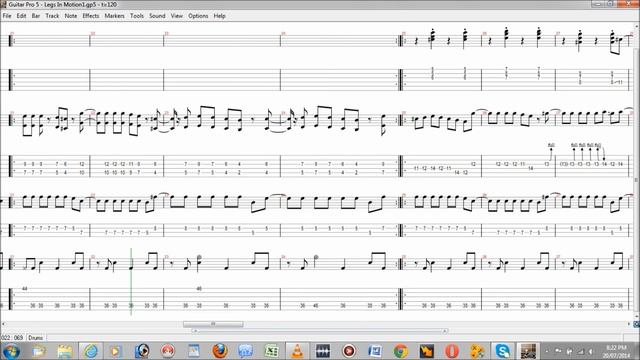The image size is (640, 360).
Task: Open the Edit menu
Action: tap(21, 16)
